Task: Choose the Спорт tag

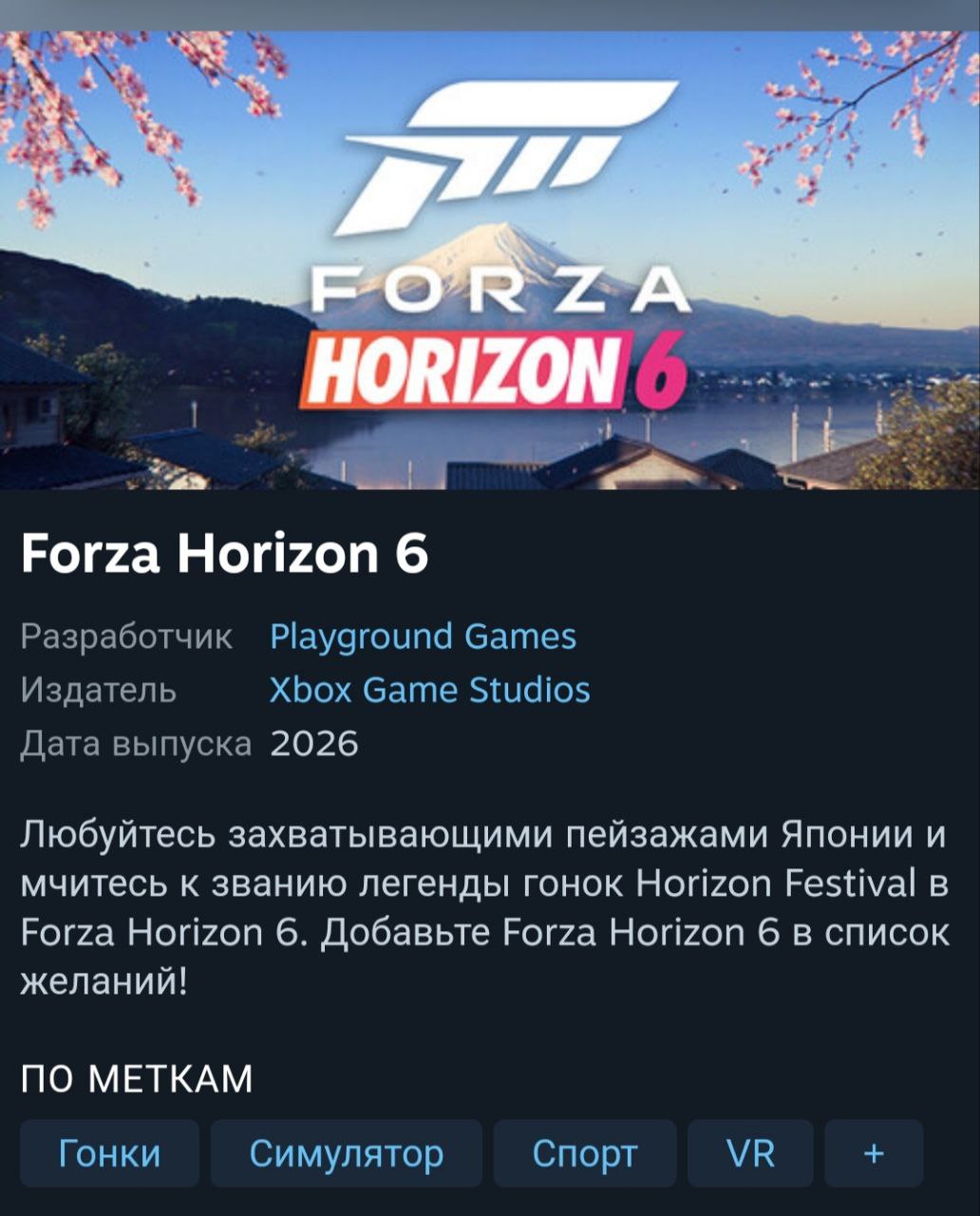Action: coord(585,1153)
